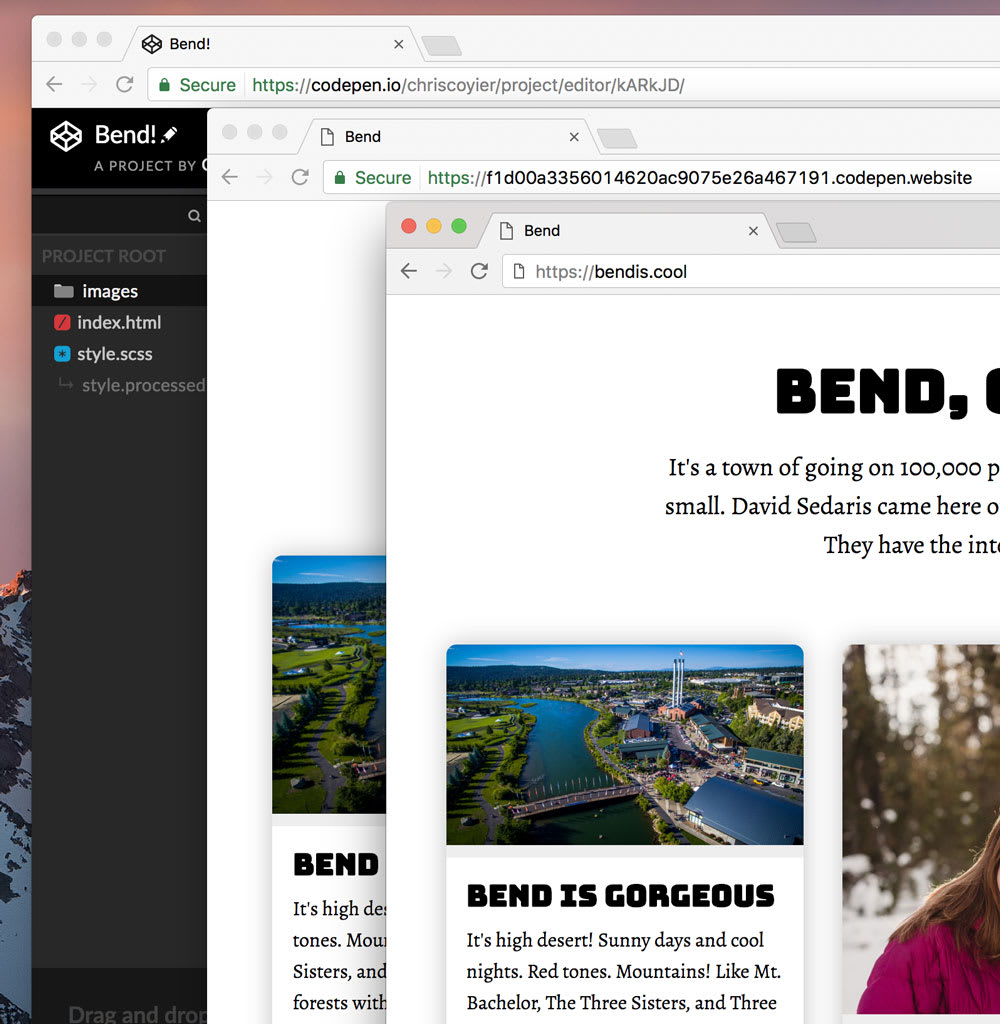Click the riverside aerial photo thumbnail
The width and height of the screenshot is (1000, 1024).
click(x=624, y=744)
